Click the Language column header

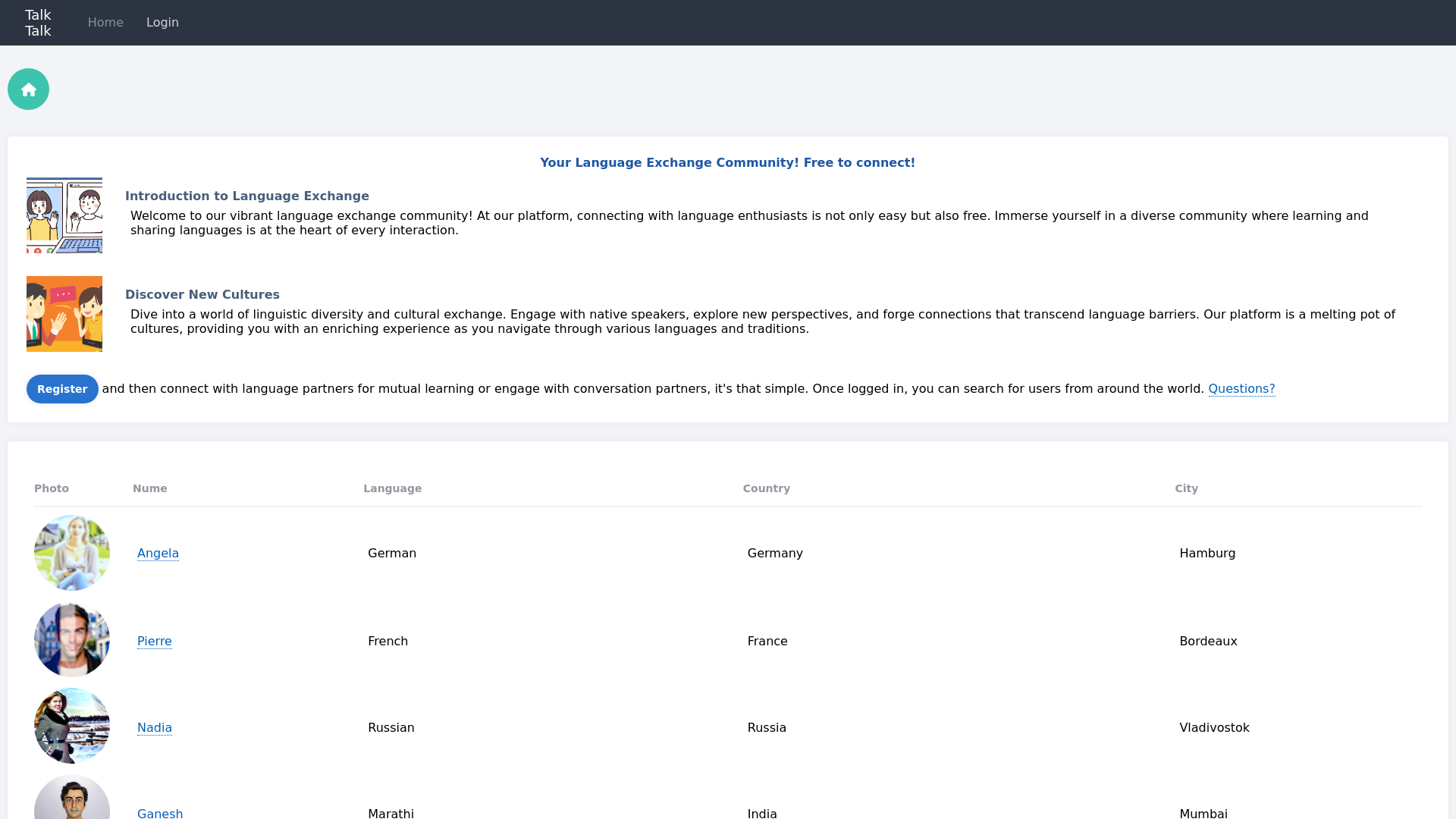[392, 488]
